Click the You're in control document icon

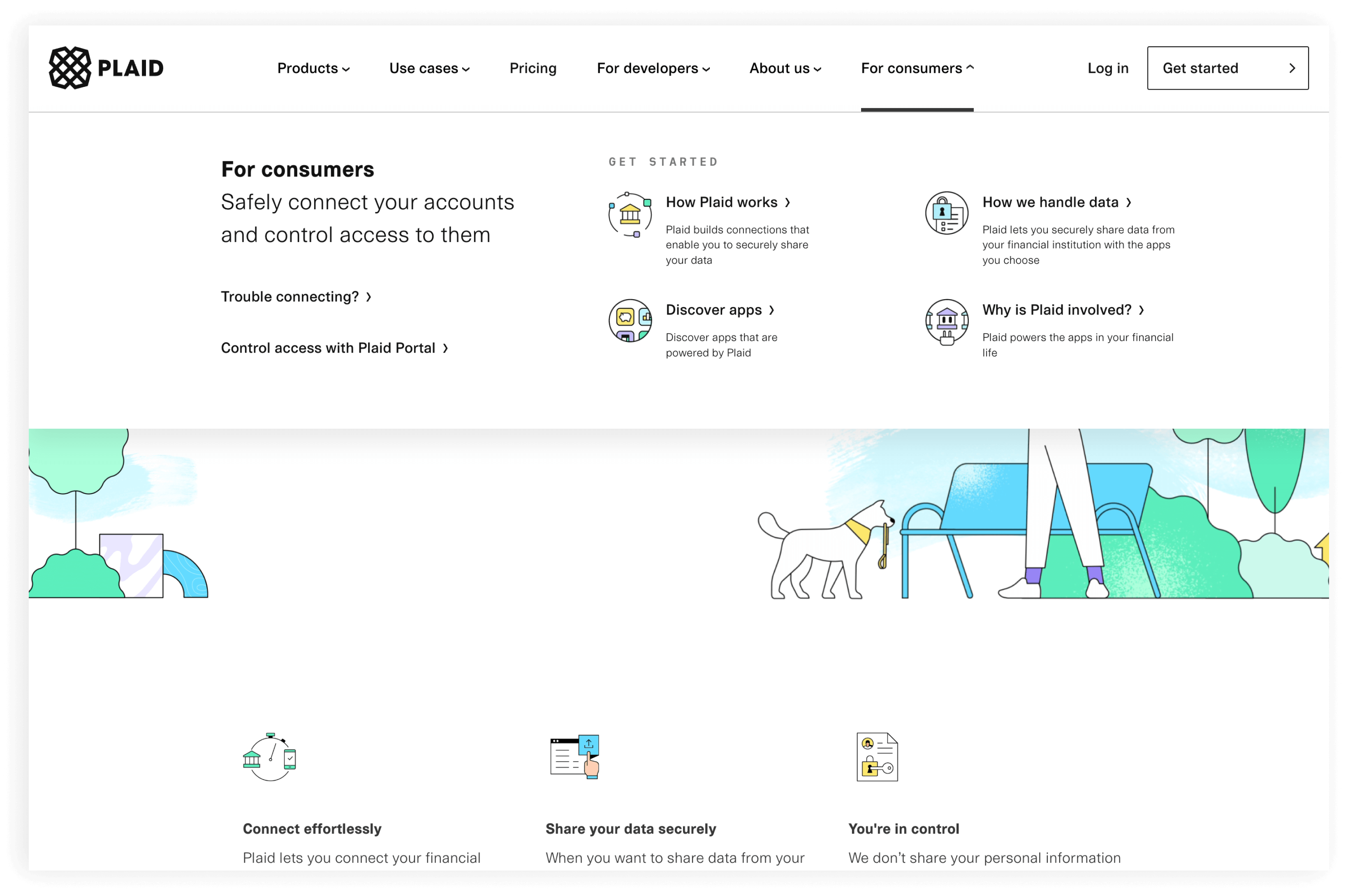coord(877,757)
